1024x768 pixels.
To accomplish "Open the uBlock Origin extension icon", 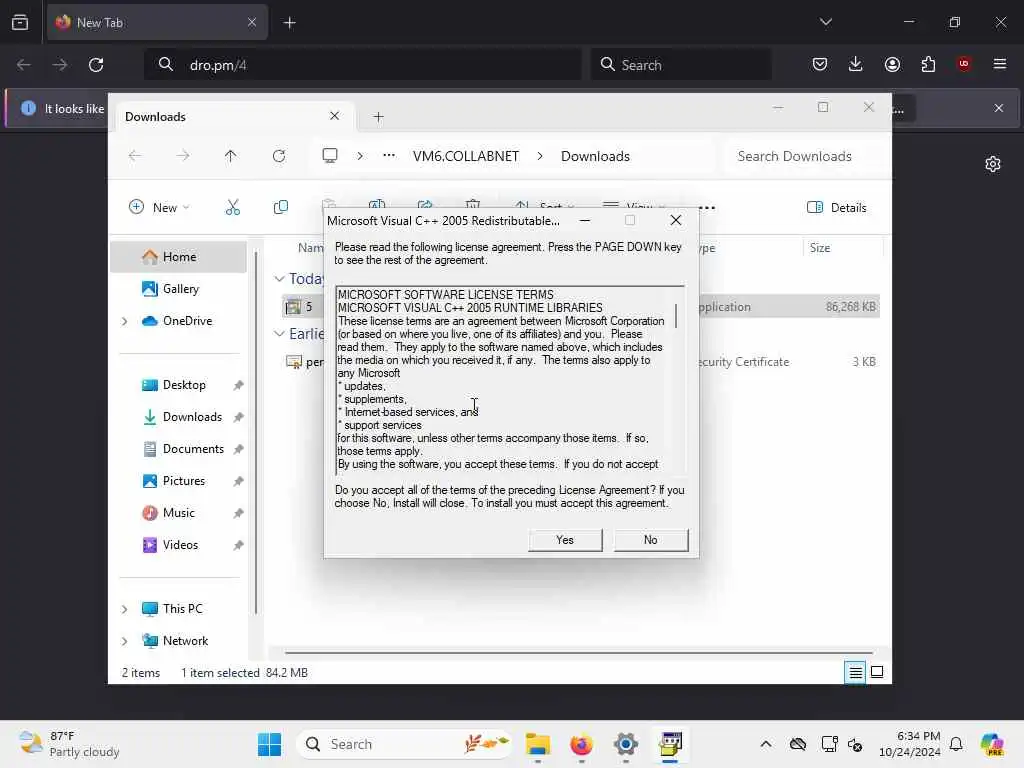I will [964, 64].
